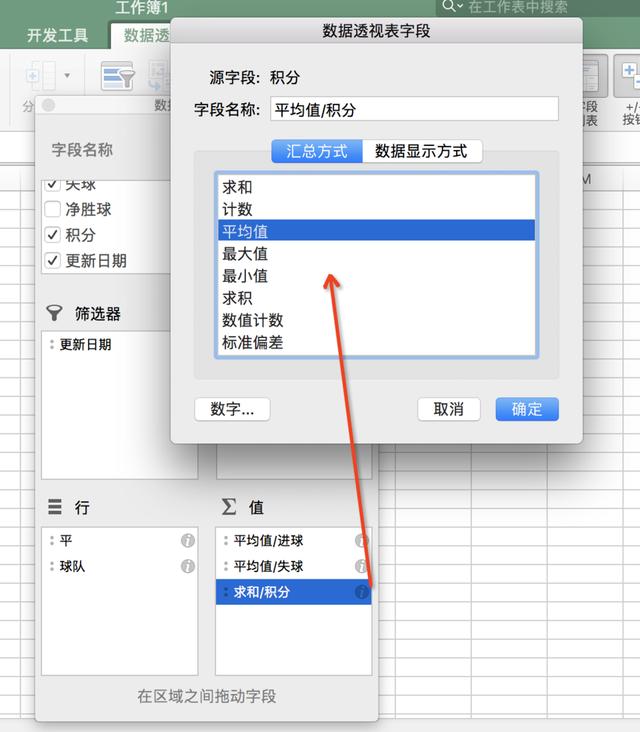This screenshot has height=732, width=640.
Task: Open info for 平均值/进球 field
Action: pos(362,541)
